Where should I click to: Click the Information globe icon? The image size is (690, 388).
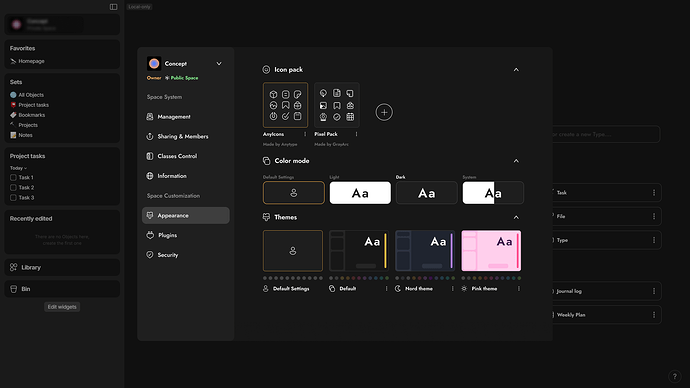pyautogui.click(x=150, y=176)
